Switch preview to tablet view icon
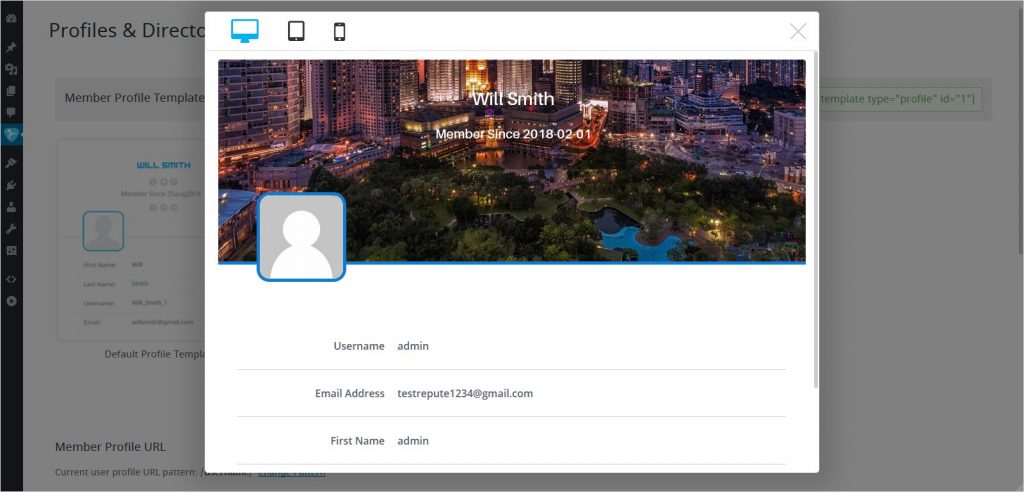1024x492 pixels. (x=296, y=31)
